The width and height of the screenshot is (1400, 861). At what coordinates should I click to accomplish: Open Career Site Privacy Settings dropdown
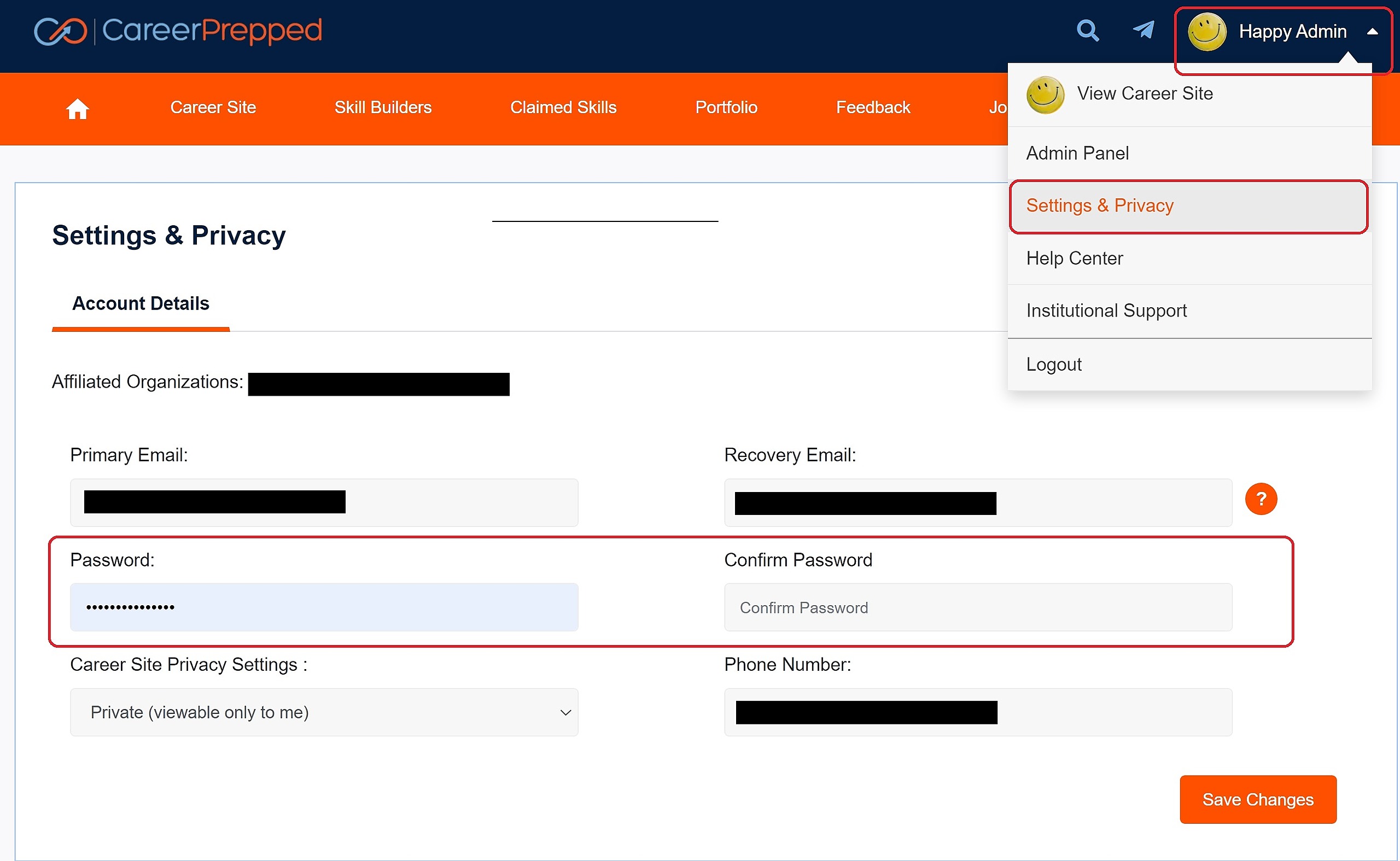(324, 712)
